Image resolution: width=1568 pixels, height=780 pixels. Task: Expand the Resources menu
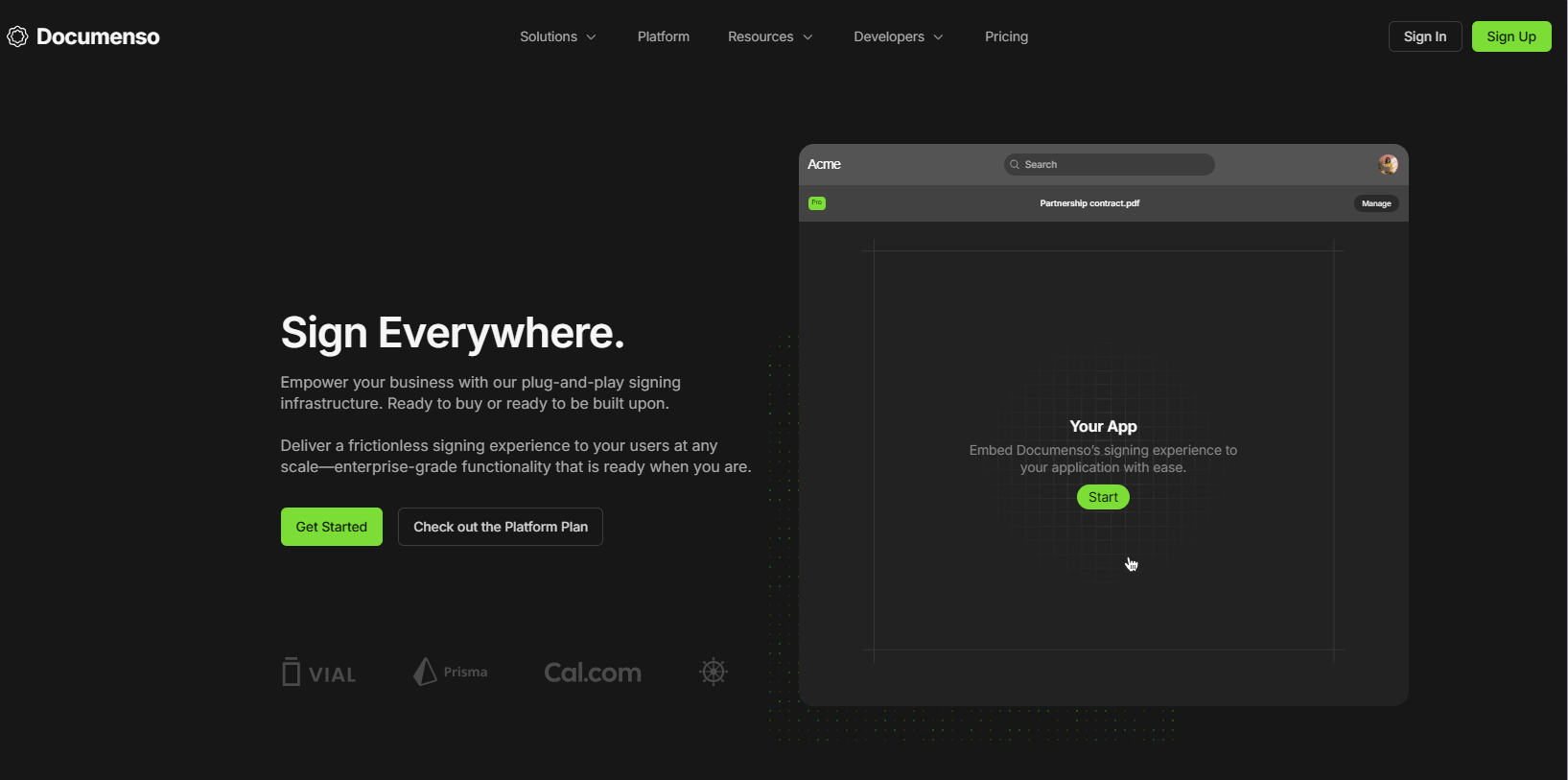pos(770,36)
